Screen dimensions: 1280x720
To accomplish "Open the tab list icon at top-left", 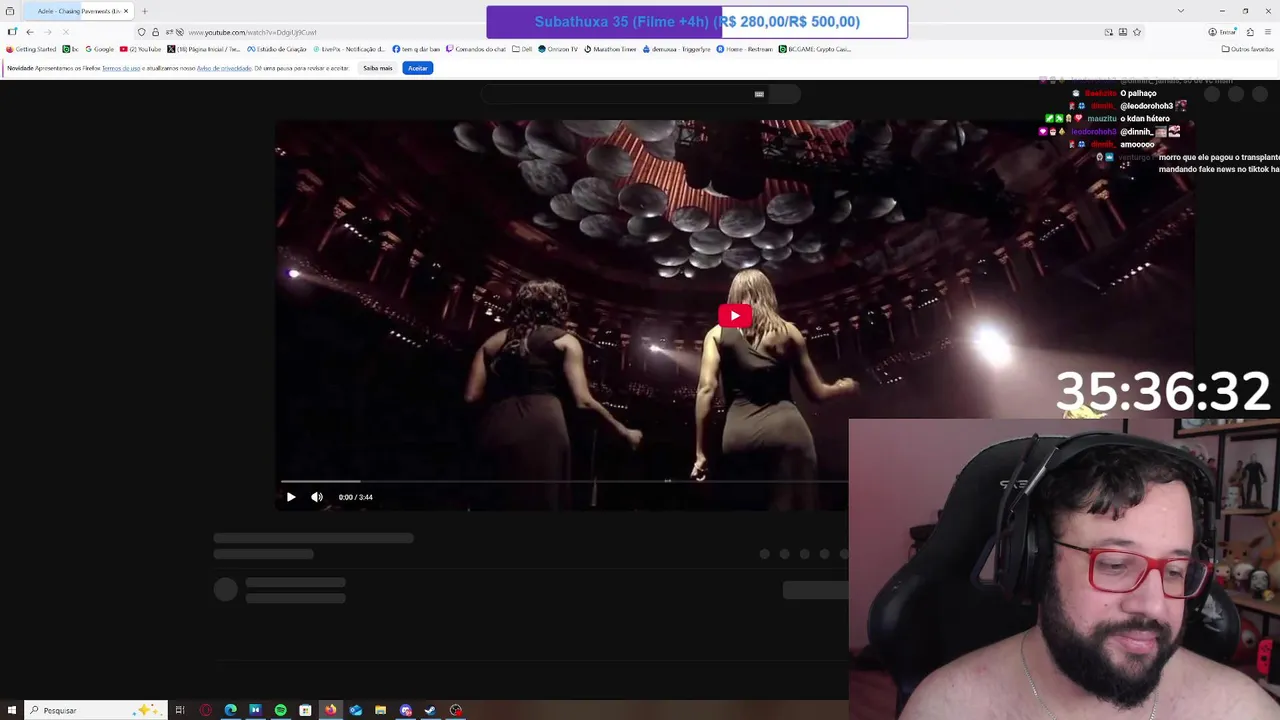I will 10,11.
